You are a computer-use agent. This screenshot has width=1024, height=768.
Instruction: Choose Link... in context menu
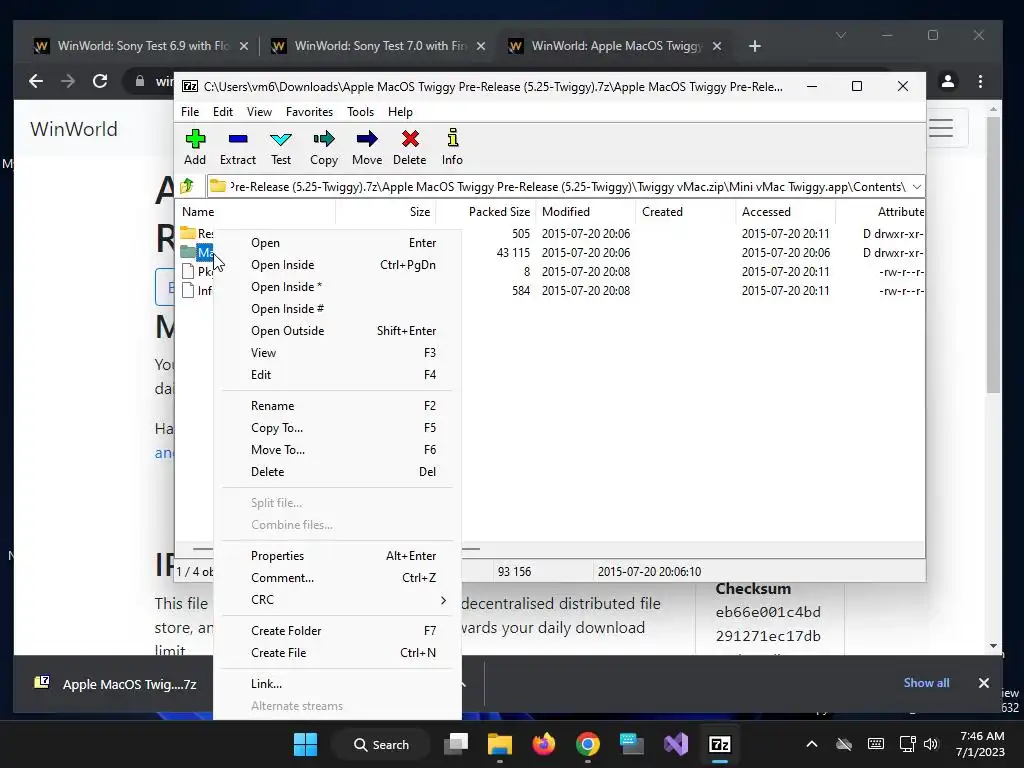coord(337,684)
